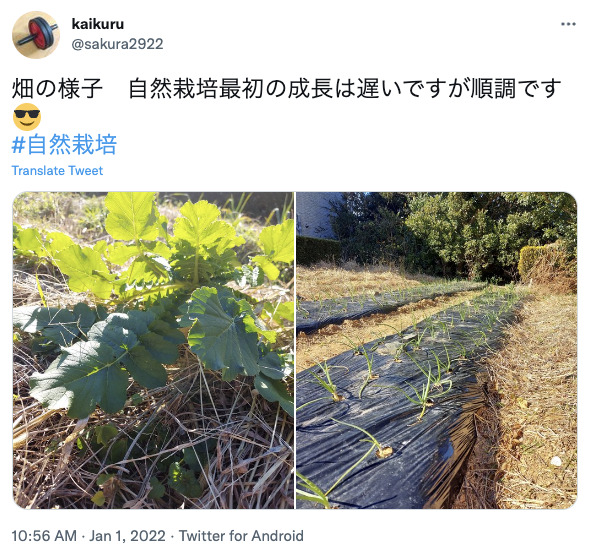
Task: Open the kaikuru display name
Action: 98,24
